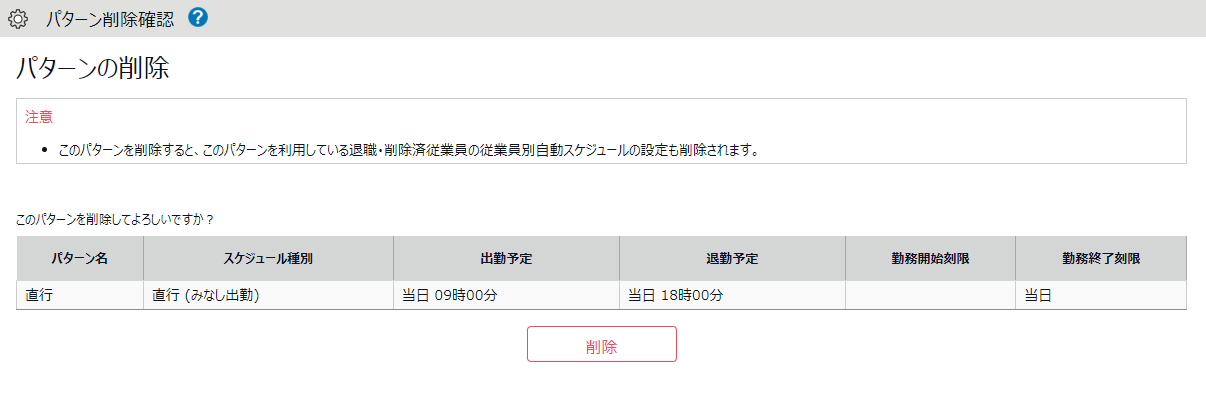Click the 勤務開始刻限 column header
The width and height of the screenshot is (1206, 397).
[x=931, y=258]
